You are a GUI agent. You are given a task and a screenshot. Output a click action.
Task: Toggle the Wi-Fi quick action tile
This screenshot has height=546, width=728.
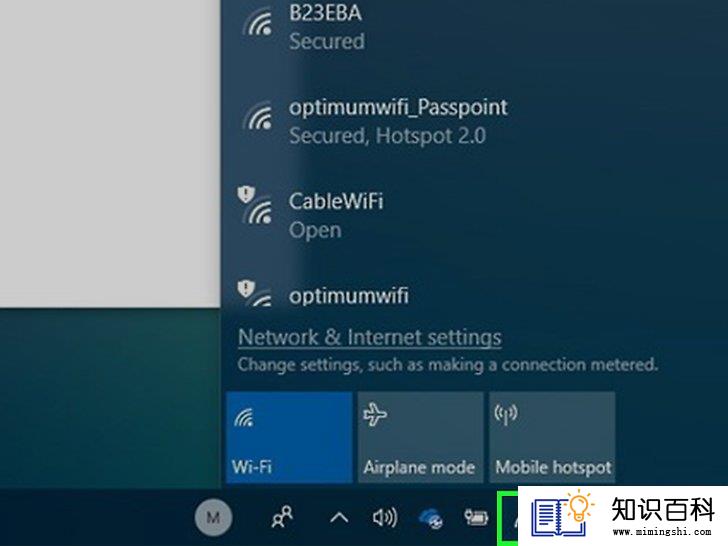[x=289, y=437]
